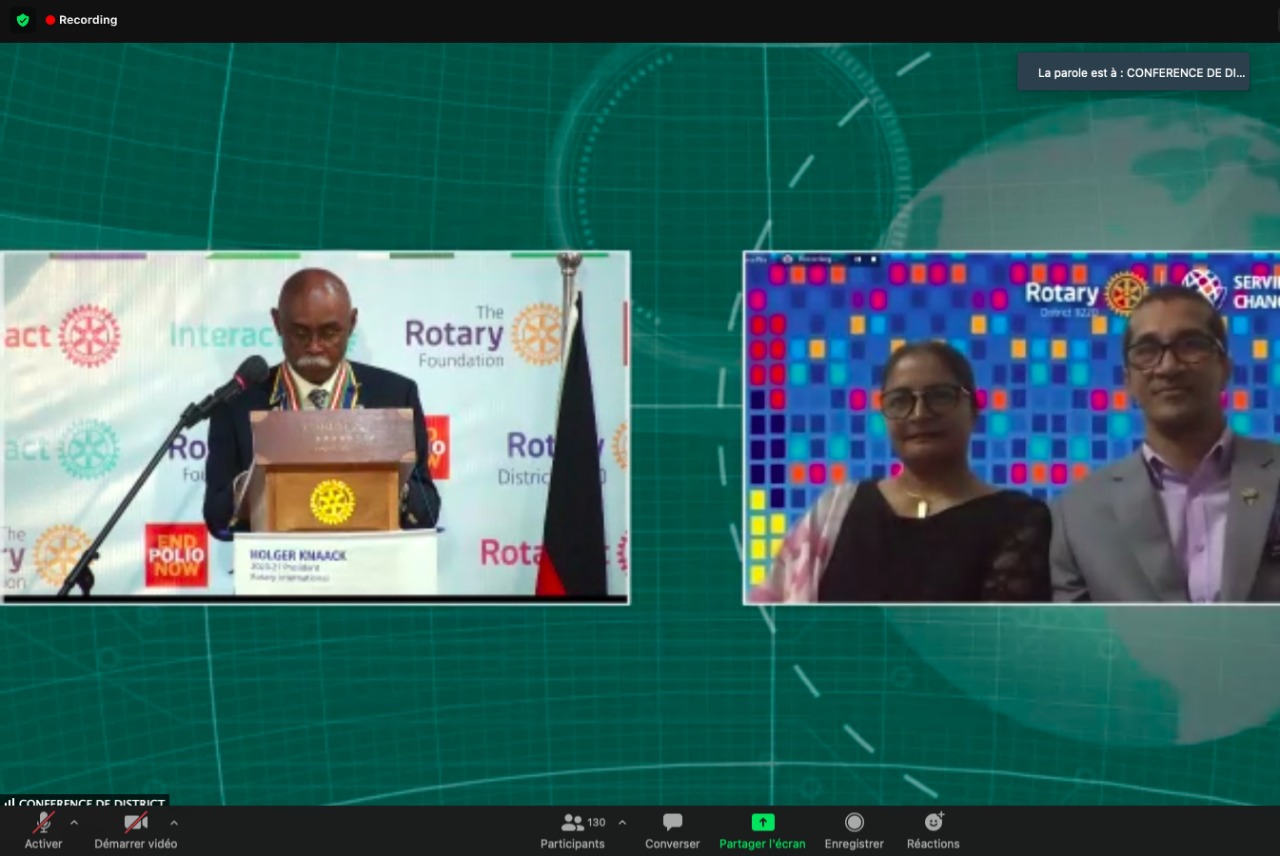
Task: Open the Converser chat icon
Action: click(x=672, y=822)
